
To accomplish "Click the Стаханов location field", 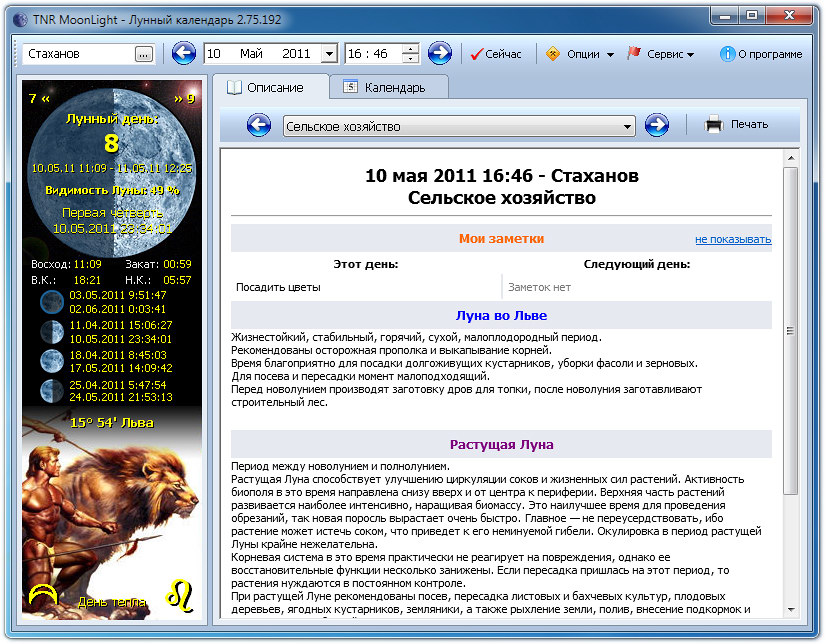I will (78, 54).
